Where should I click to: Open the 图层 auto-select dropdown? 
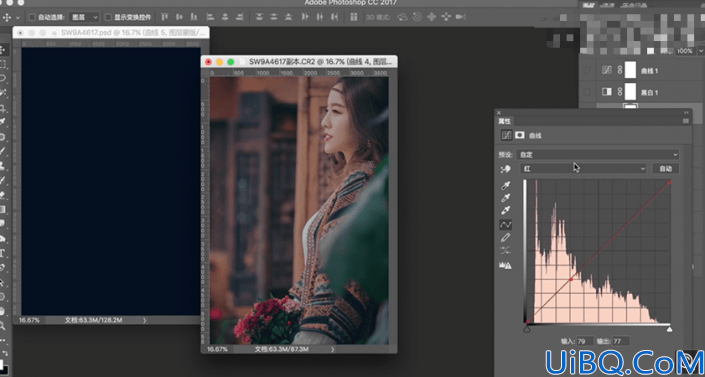pyautogui.click(x=85, y=18)
